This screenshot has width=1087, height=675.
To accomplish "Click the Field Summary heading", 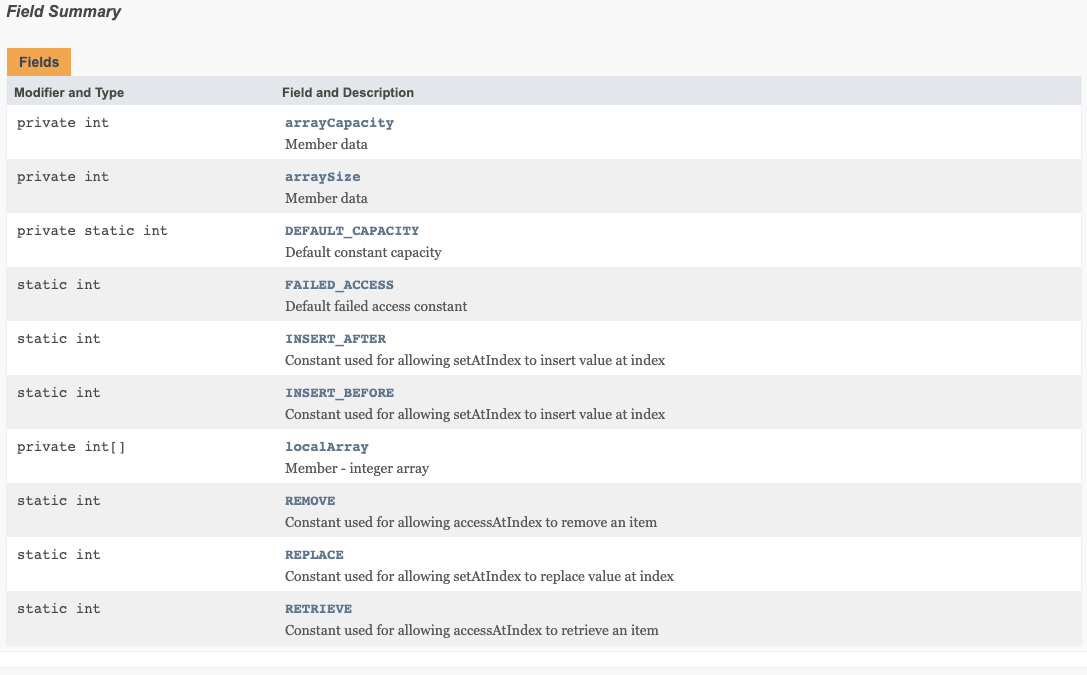I will pyautogui.click(x=63, y=11).
